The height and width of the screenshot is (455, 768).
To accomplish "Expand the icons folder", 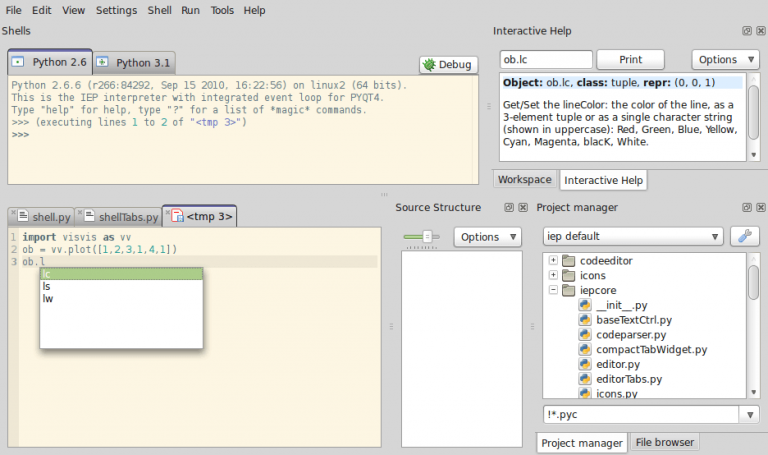I will 553,275.
